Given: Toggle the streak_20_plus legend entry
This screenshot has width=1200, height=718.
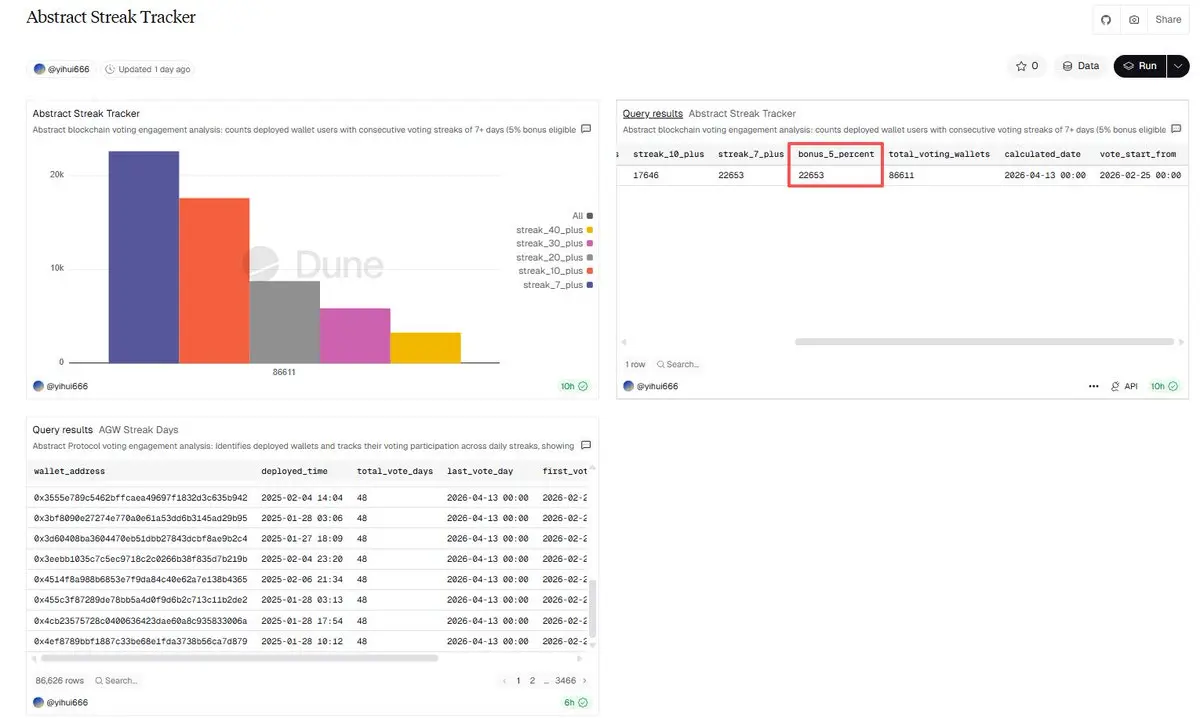Looking at the screenshot, I should pyautogui.click(x=555, y=257).
